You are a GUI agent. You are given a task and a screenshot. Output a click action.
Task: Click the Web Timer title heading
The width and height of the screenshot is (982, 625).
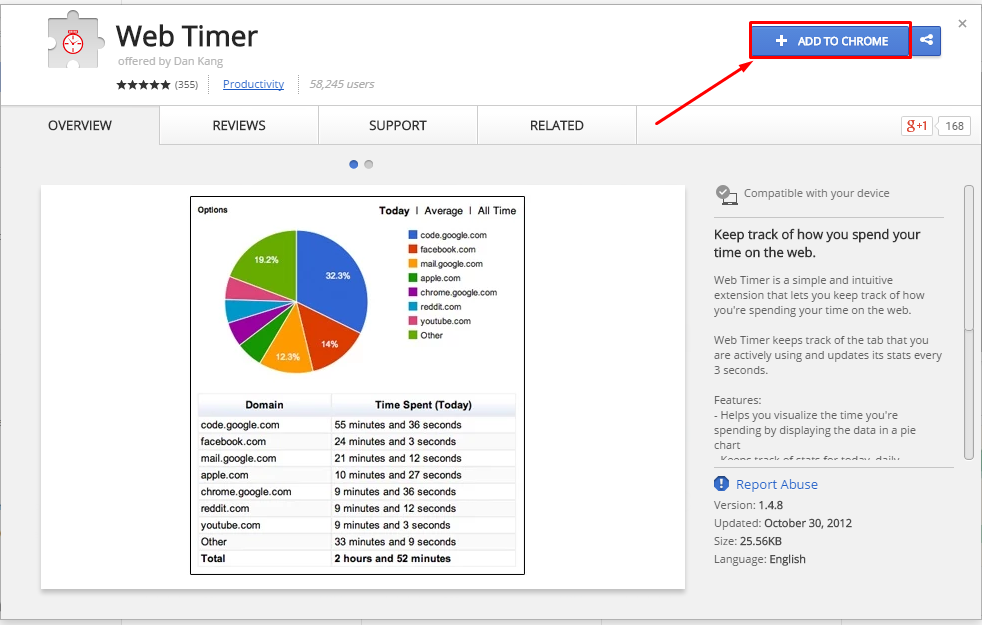click(x=187, y=36)
